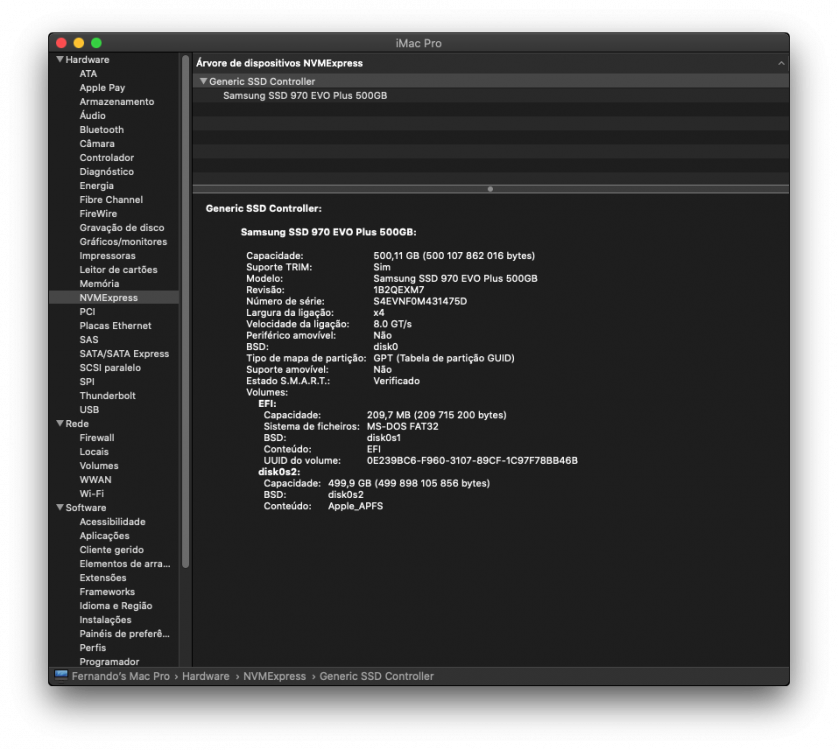Select Armazenamento in the sidebar
Screen dimensions: 838x750
117,102
